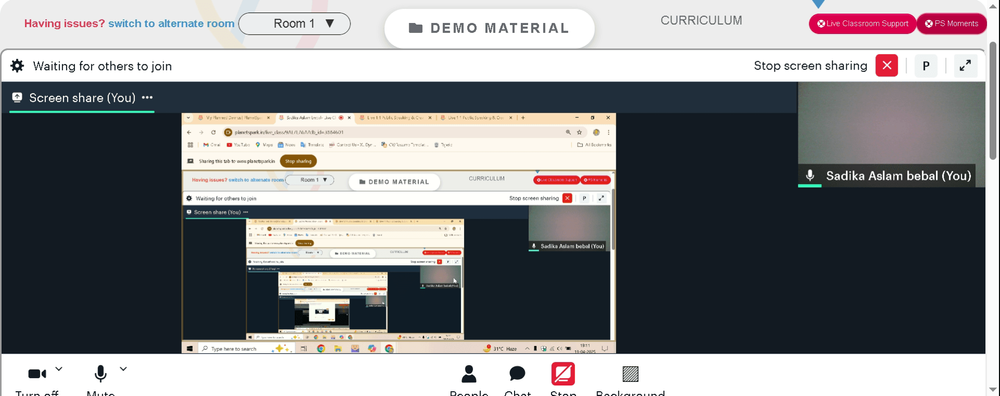Viewport: 1000px width, 396px height.
Task: Click the Stop screen sharing label
Action: point(810,66)
